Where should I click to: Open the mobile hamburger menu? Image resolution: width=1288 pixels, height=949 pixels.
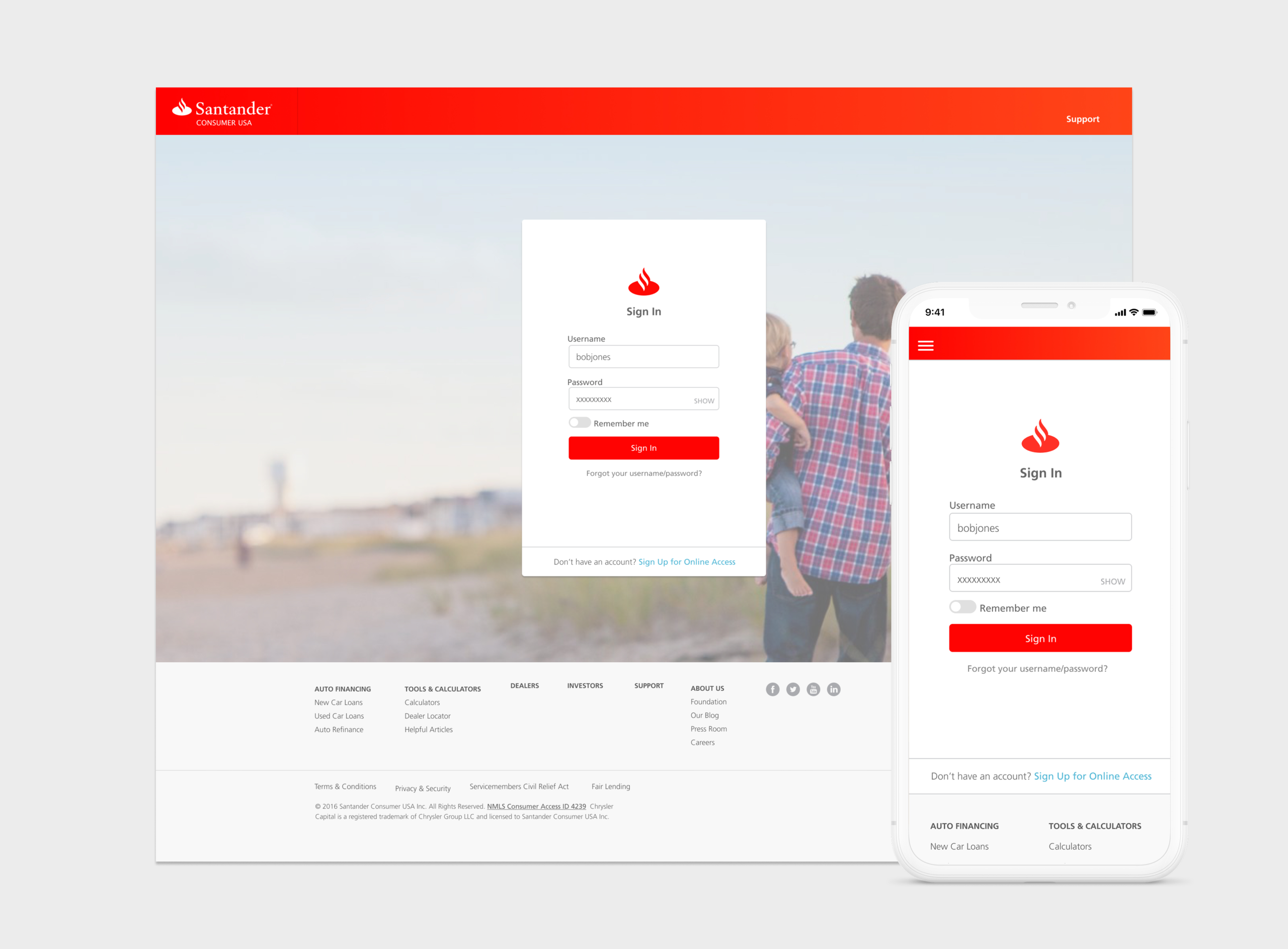926,346
